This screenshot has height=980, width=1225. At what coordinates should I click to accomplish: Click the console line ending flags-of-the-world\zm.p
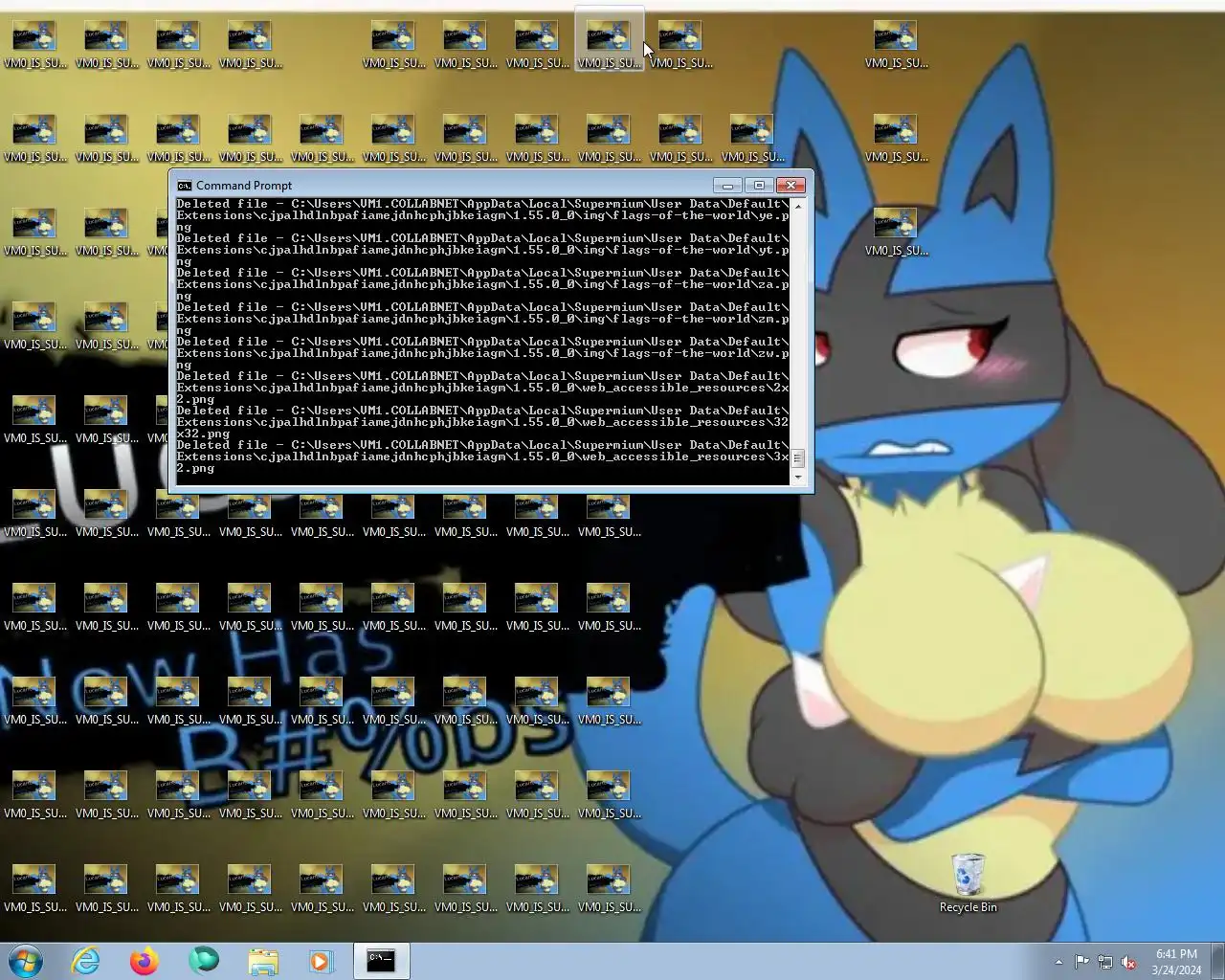coord(482,319)
